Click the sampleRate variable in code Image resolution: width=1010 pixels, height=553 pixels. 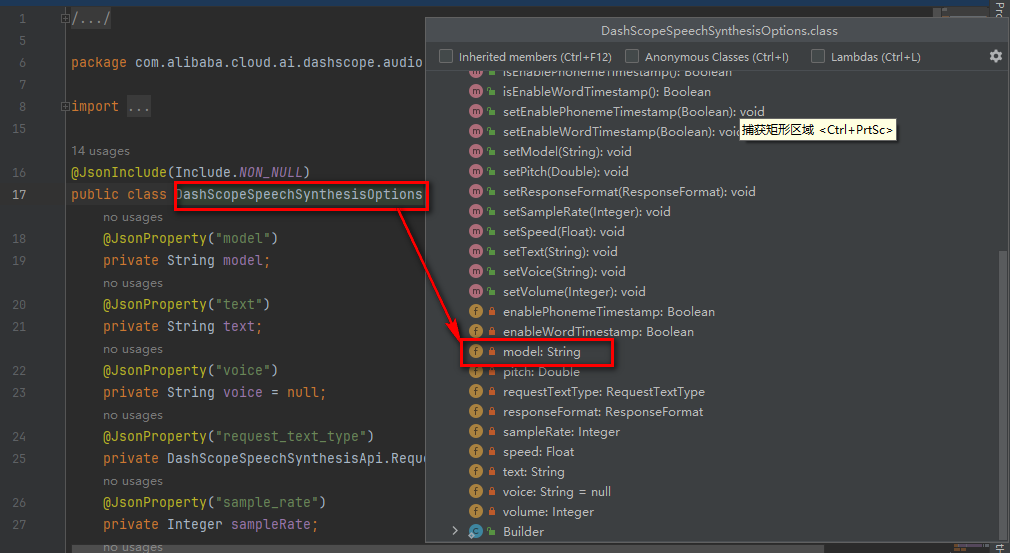coord(271,525)
